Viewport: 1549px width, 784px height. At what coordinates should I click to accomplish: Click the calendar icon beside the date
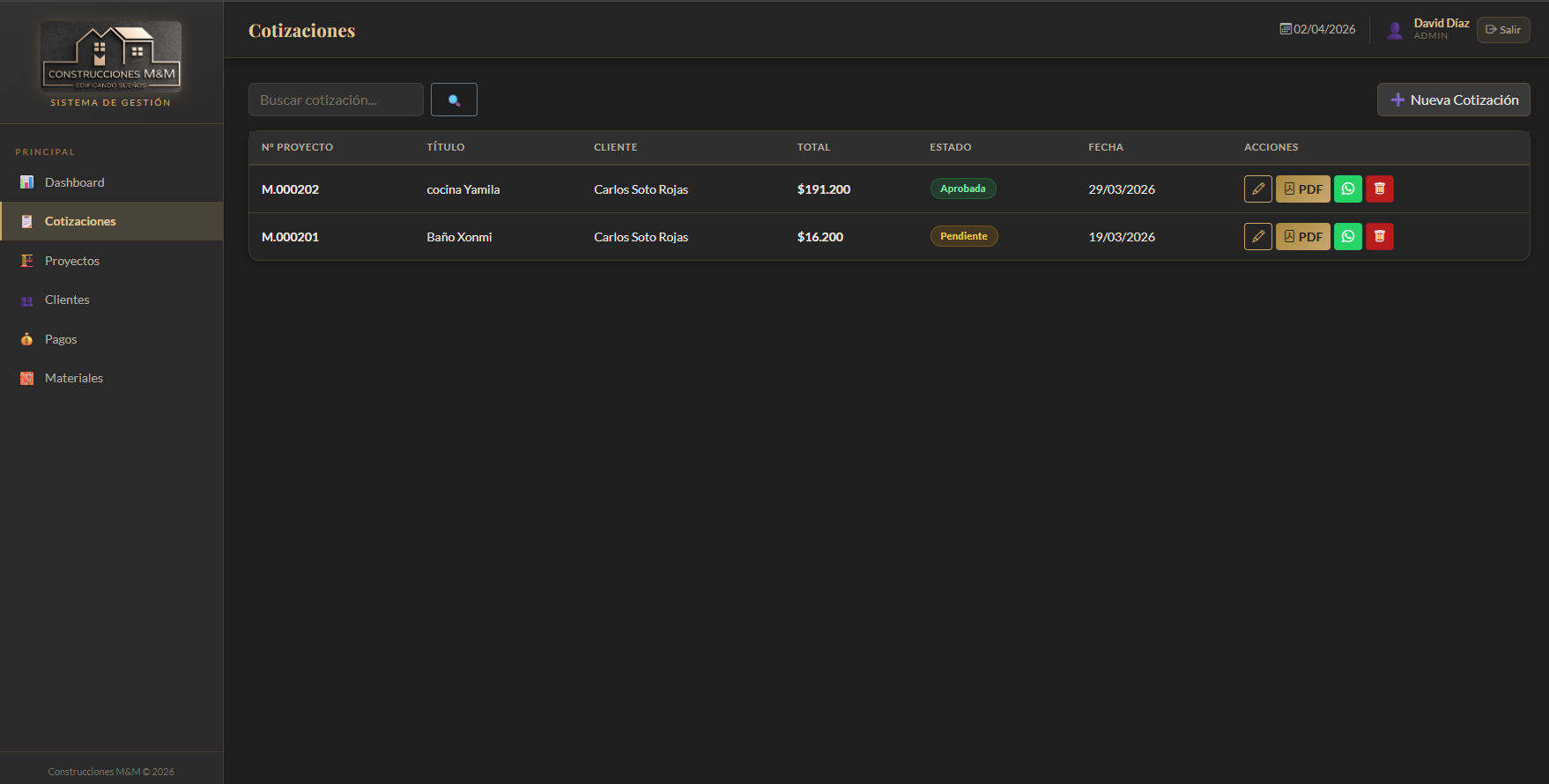(x=1286, y=29)
